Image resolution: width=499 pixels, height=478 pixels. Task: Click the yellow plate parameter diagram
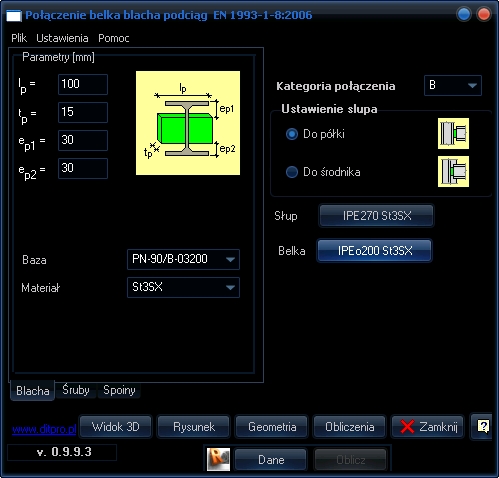(188, 123)
